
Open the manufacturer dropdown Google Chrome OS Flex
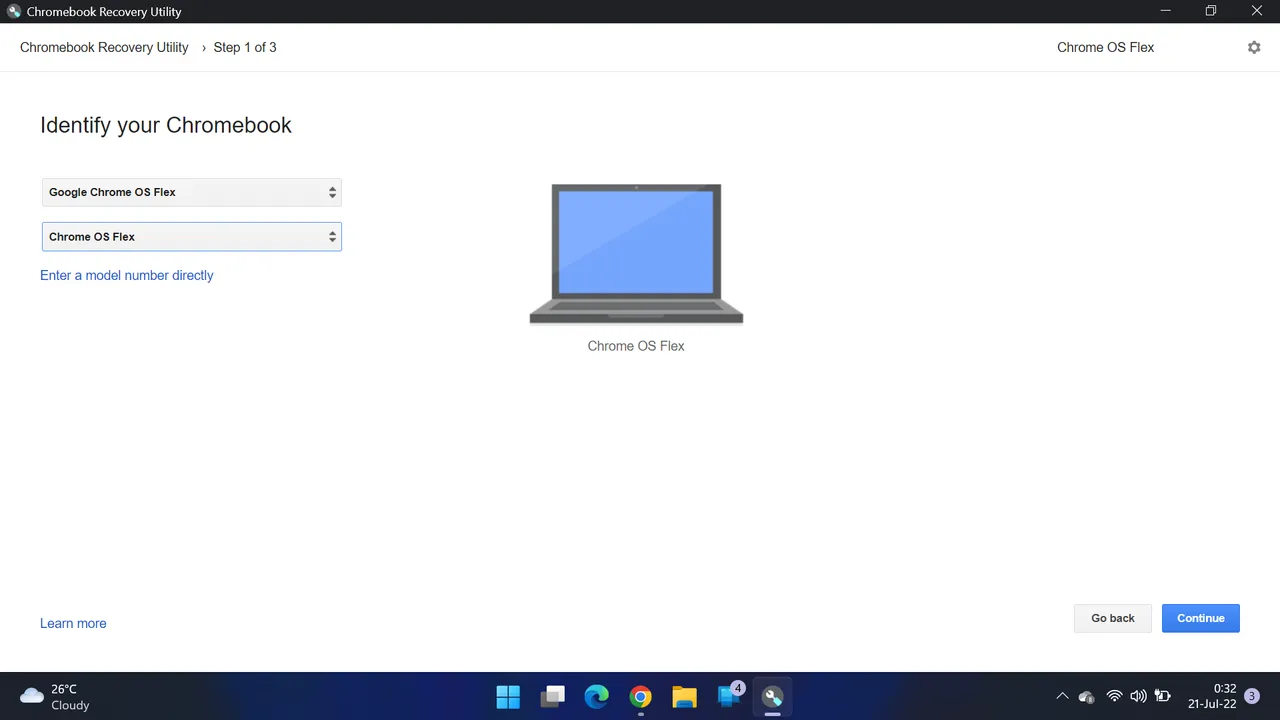pyautogui.click(x=191, y=192)
